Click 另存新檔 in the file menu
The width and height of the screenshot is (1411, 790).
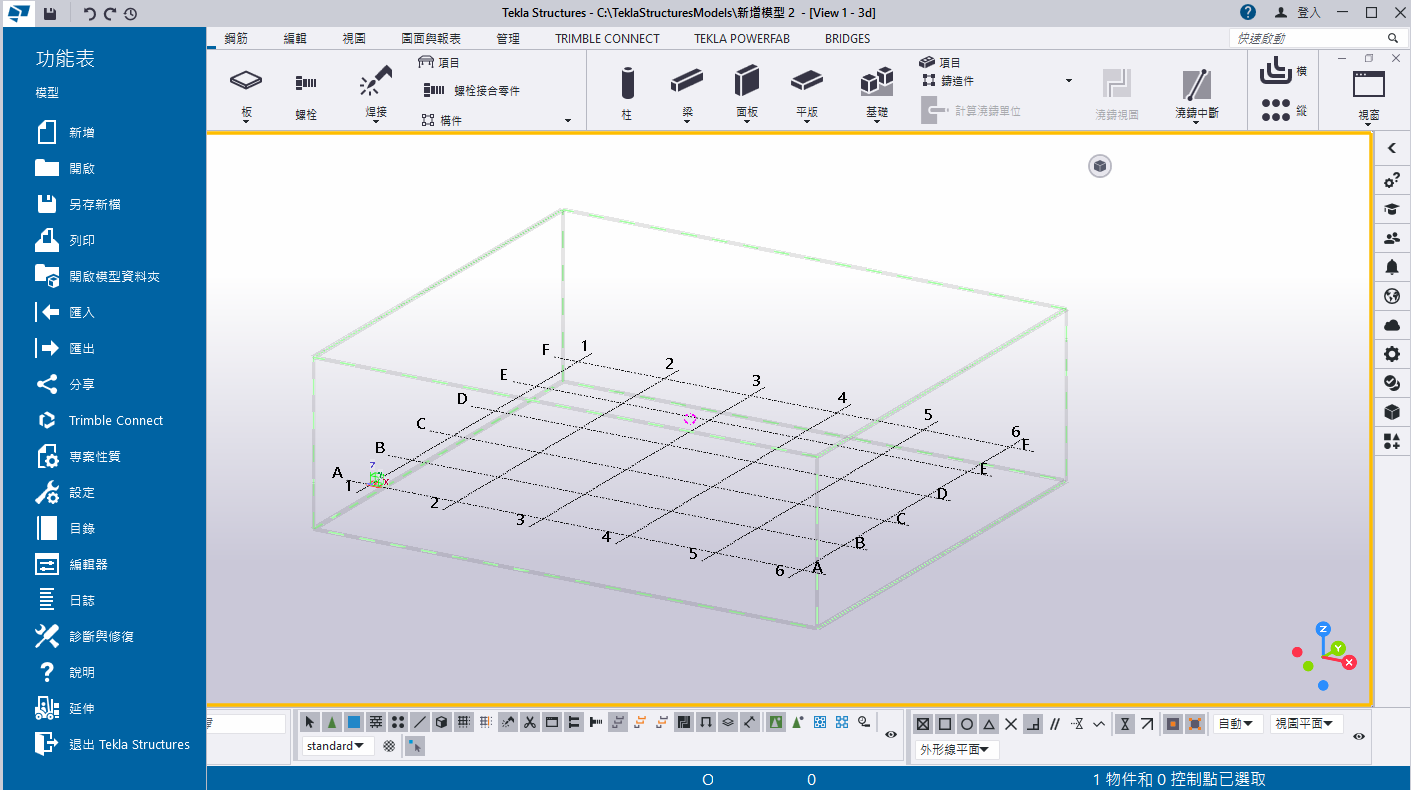click(x=95, y=205)
